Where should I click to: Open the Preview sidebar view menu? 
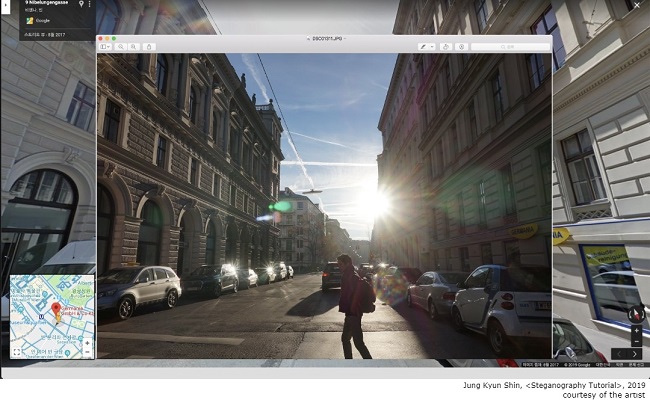pyautogui.click(x=105, y=46)
